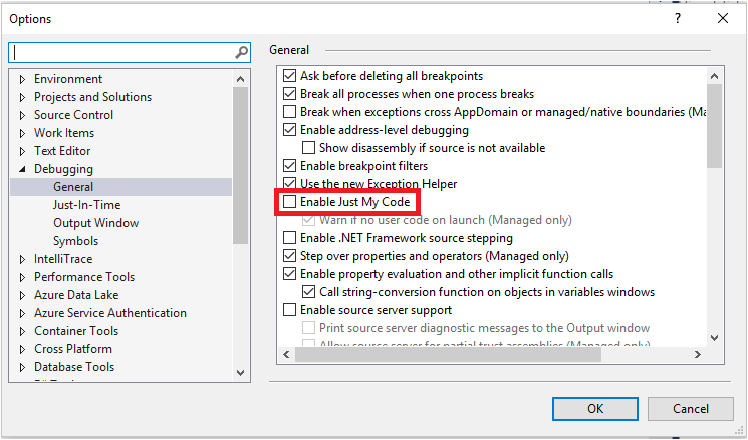Screen dimensions: 748x440
Task: Expand the Text Editor category
Action: point(22,151)
